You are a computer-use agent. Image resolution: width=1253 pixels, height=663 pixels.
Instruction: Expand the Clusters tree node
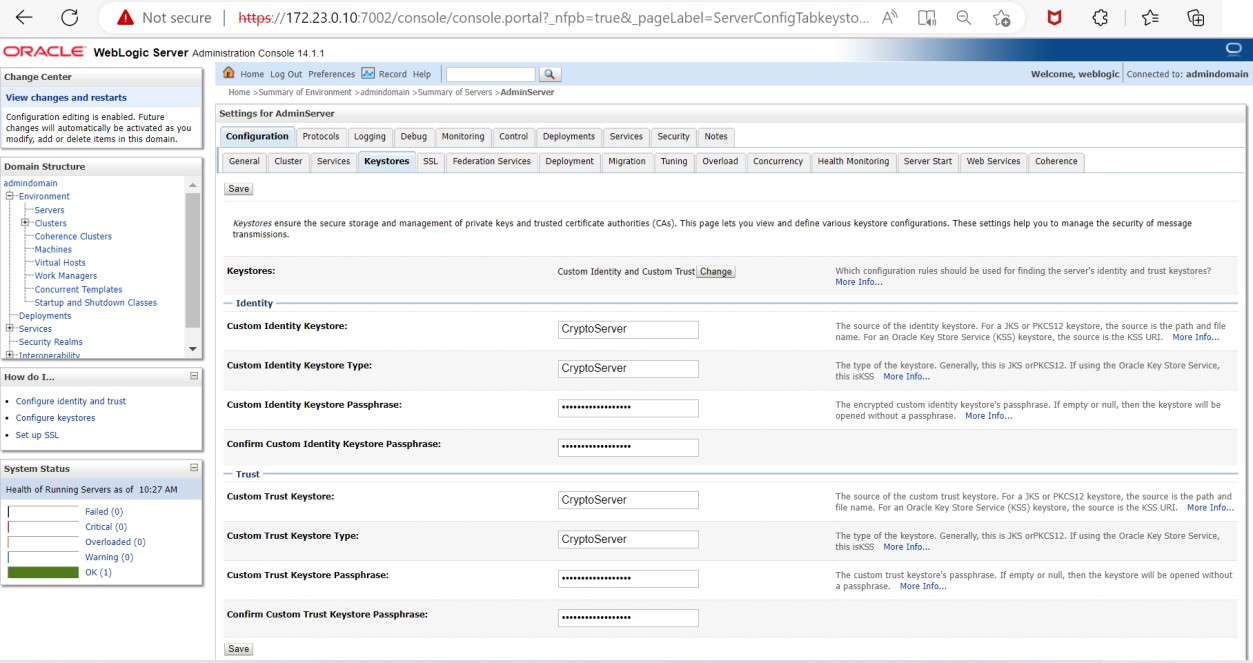[x=25, y=223]
